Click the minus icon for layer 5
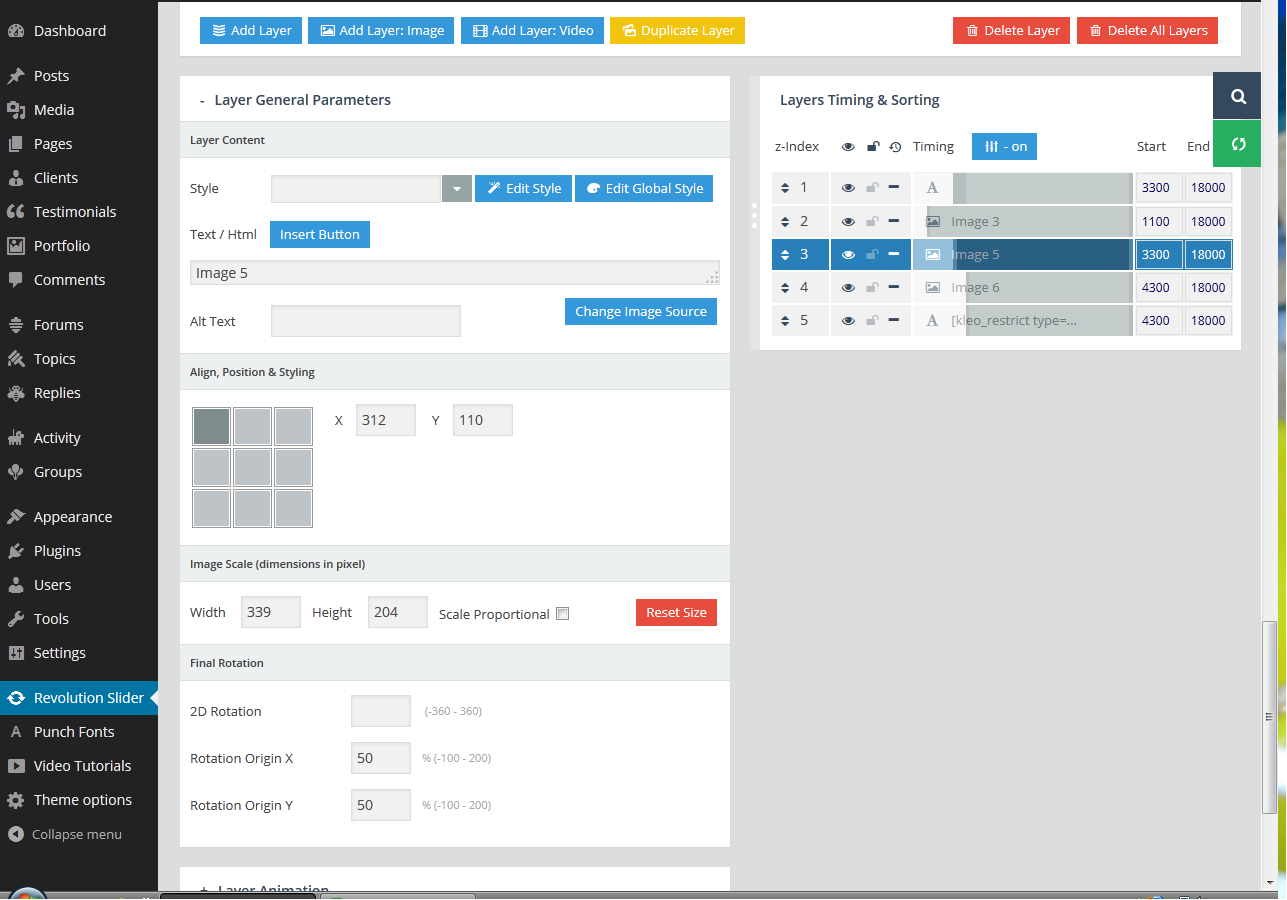The height and width of the screenshot is (900, 1287). point(894,321)
